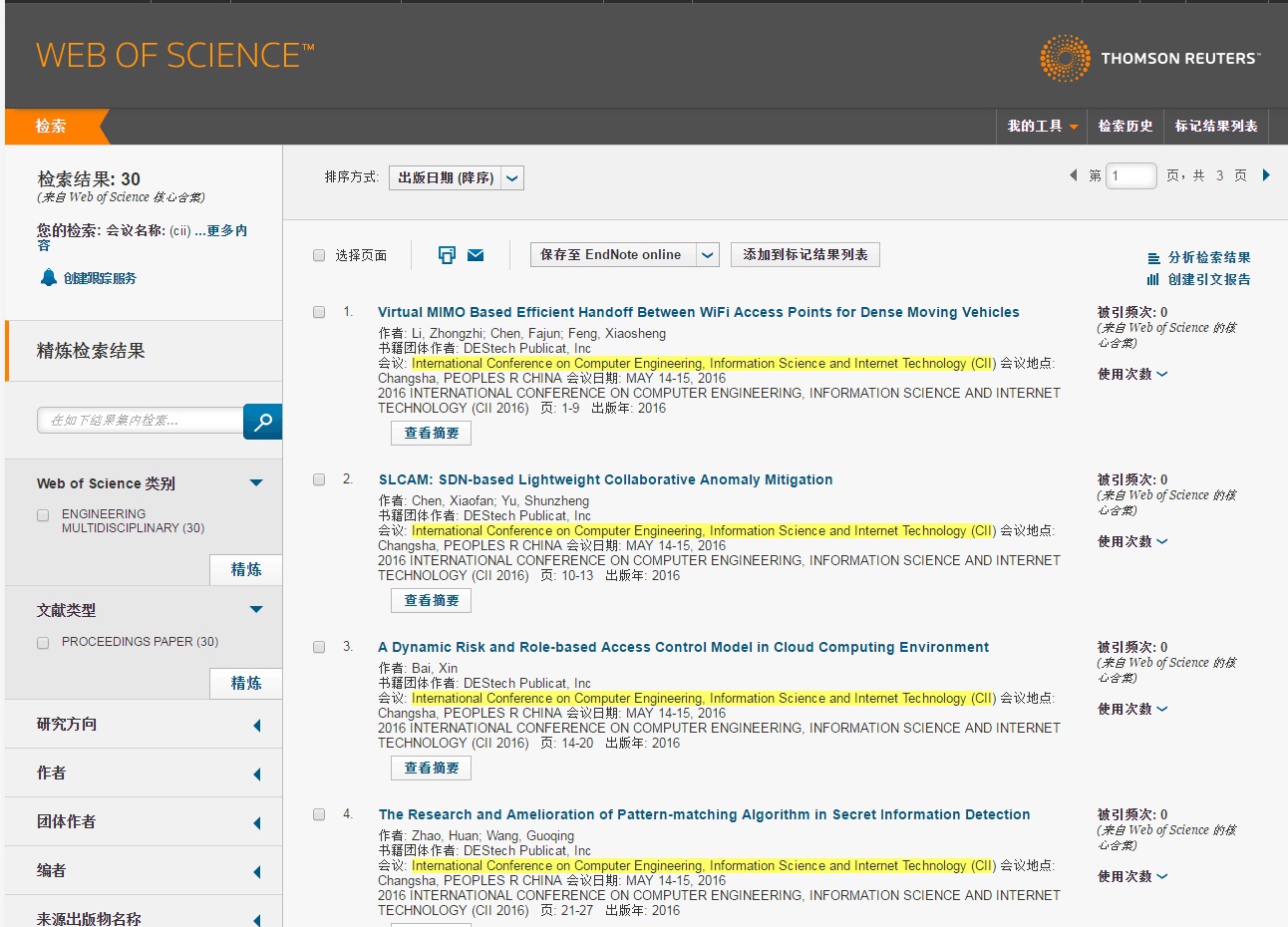Open 标记结果列表 in the top bar
Image resolution: width=1288 pixels, height=927 pixels.
coord(1216,126)
